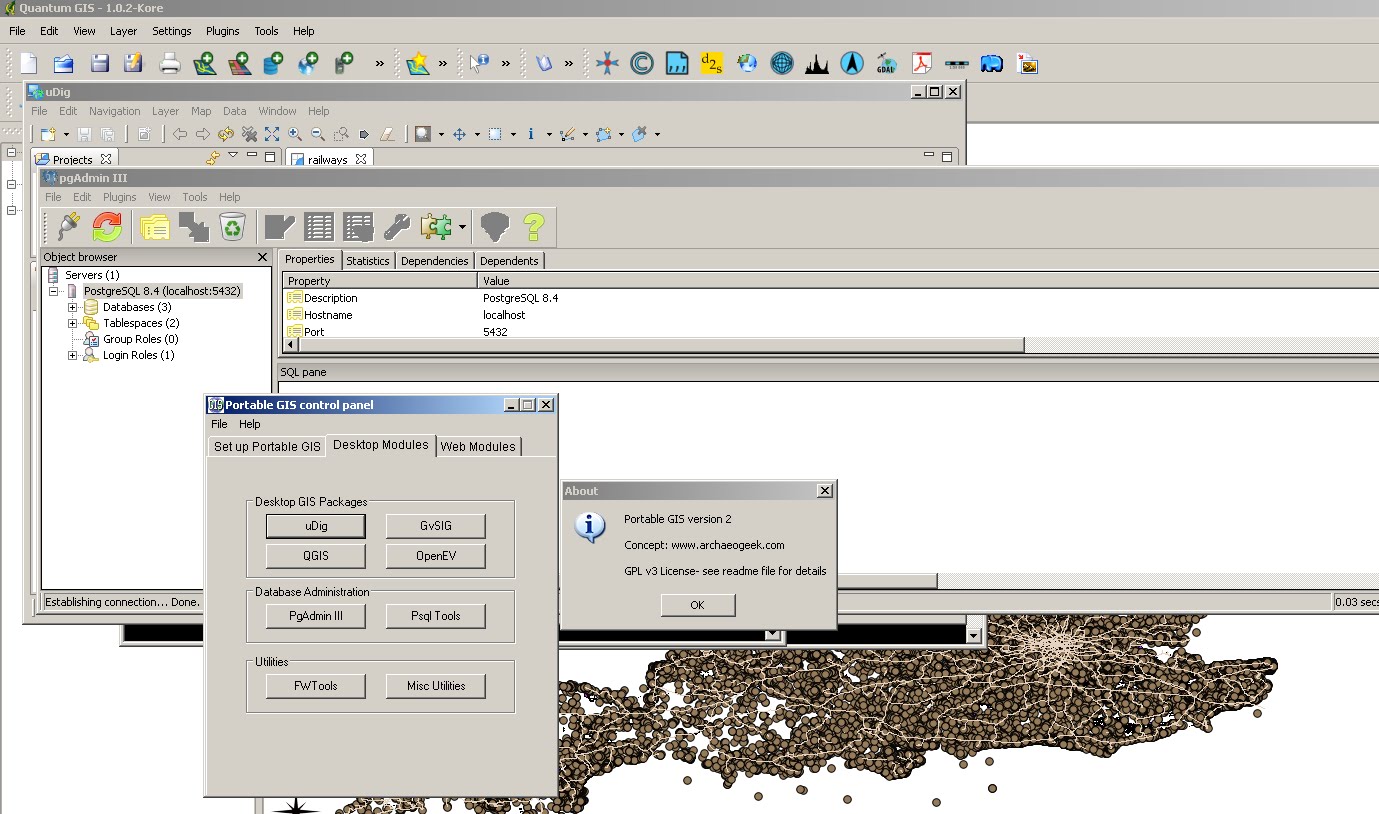Image resolution: width=1379 pixels, height=814 pixels.
Task: Close the Object browser pane
Action: (x=263, y=257)
